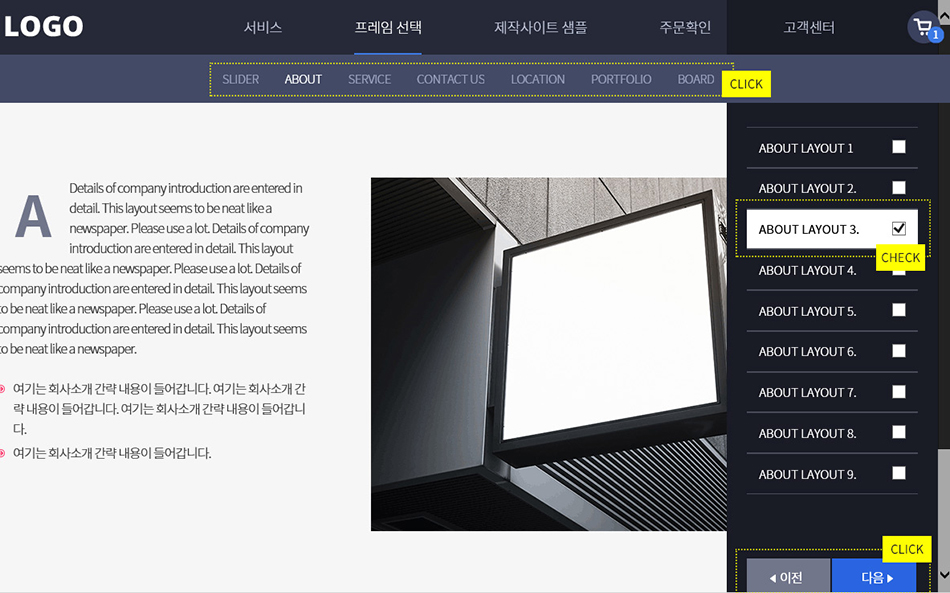
Task: Switch to the PORTFOLIO tab
Action: tap(621, 79)
